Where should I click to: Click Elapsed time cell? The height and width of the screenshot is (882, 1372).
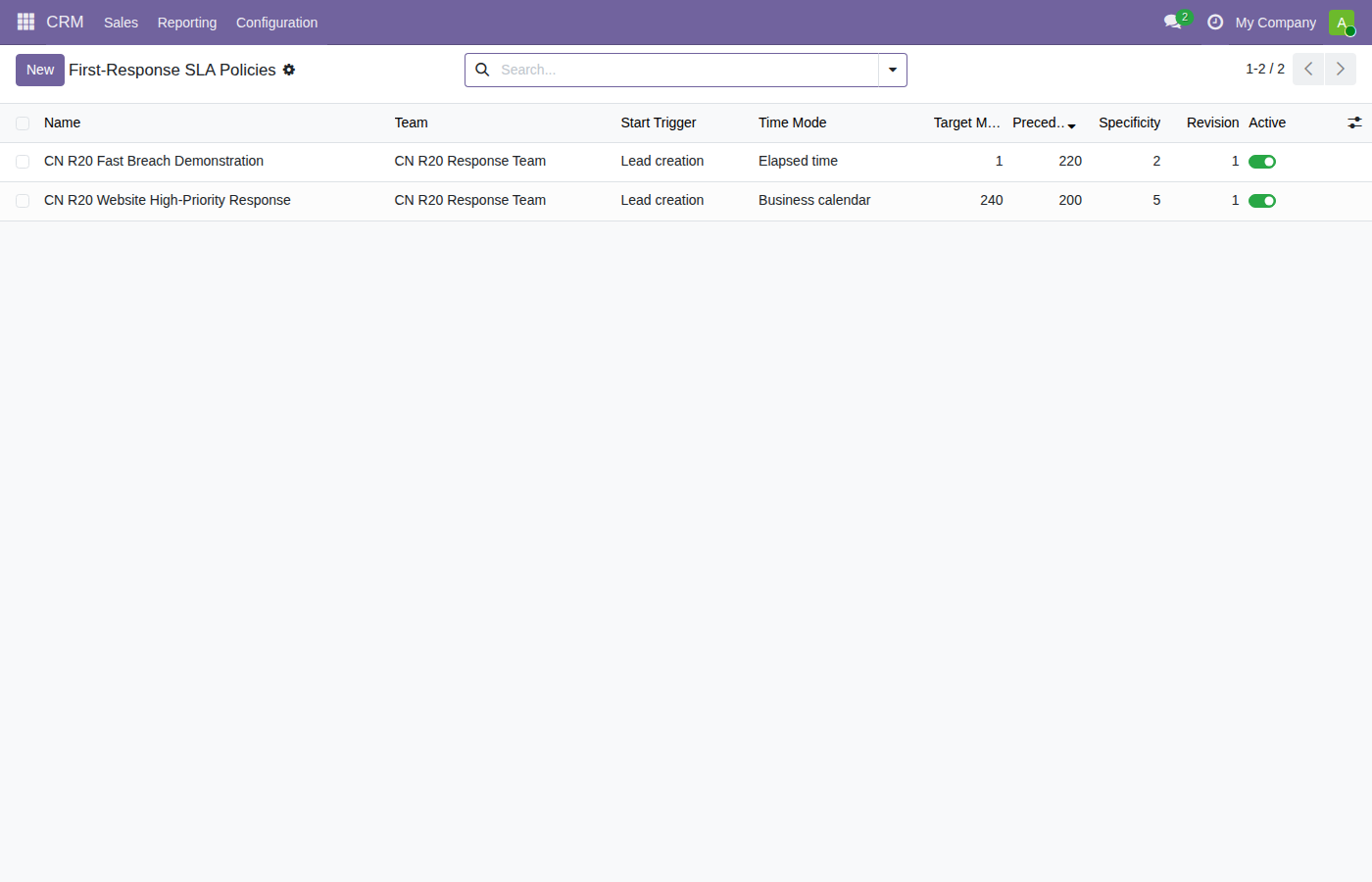(x=799, y=161)
